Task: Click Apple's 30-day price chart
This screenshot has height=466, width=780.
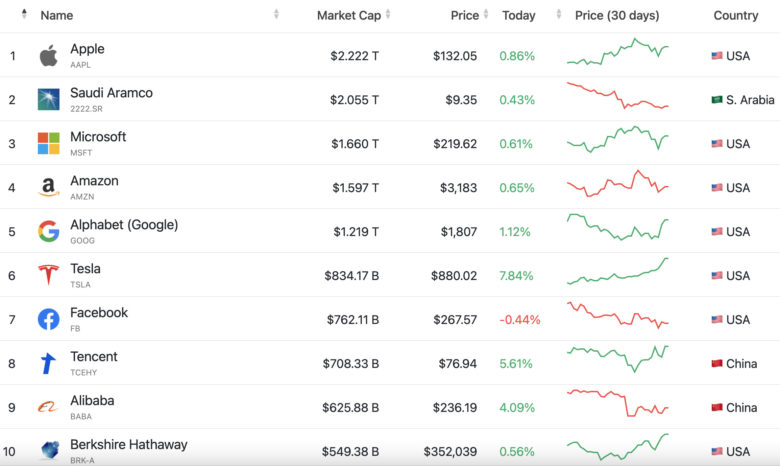Action: (x=617, y=52)
